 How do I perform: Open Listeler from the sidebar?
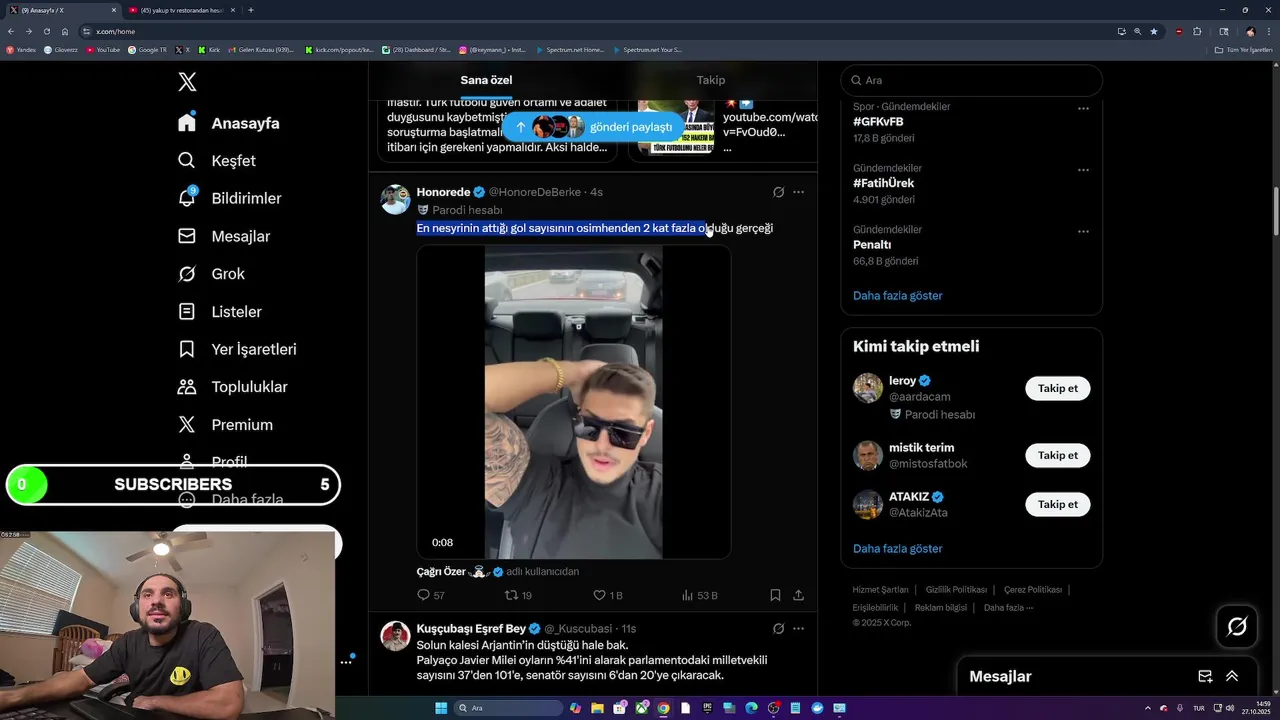(x=219, y=312)
